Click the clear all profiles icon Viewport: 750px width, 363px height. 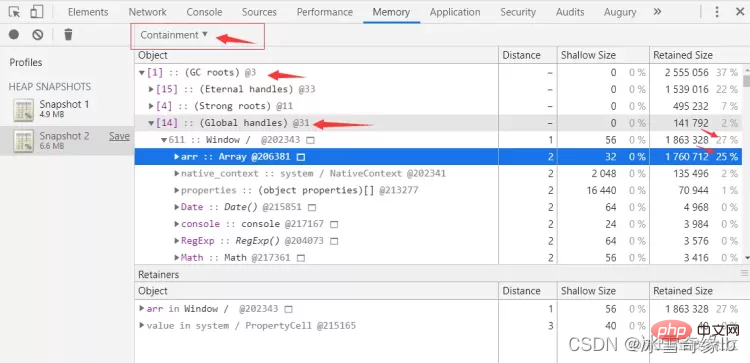(x=38, y=34)
